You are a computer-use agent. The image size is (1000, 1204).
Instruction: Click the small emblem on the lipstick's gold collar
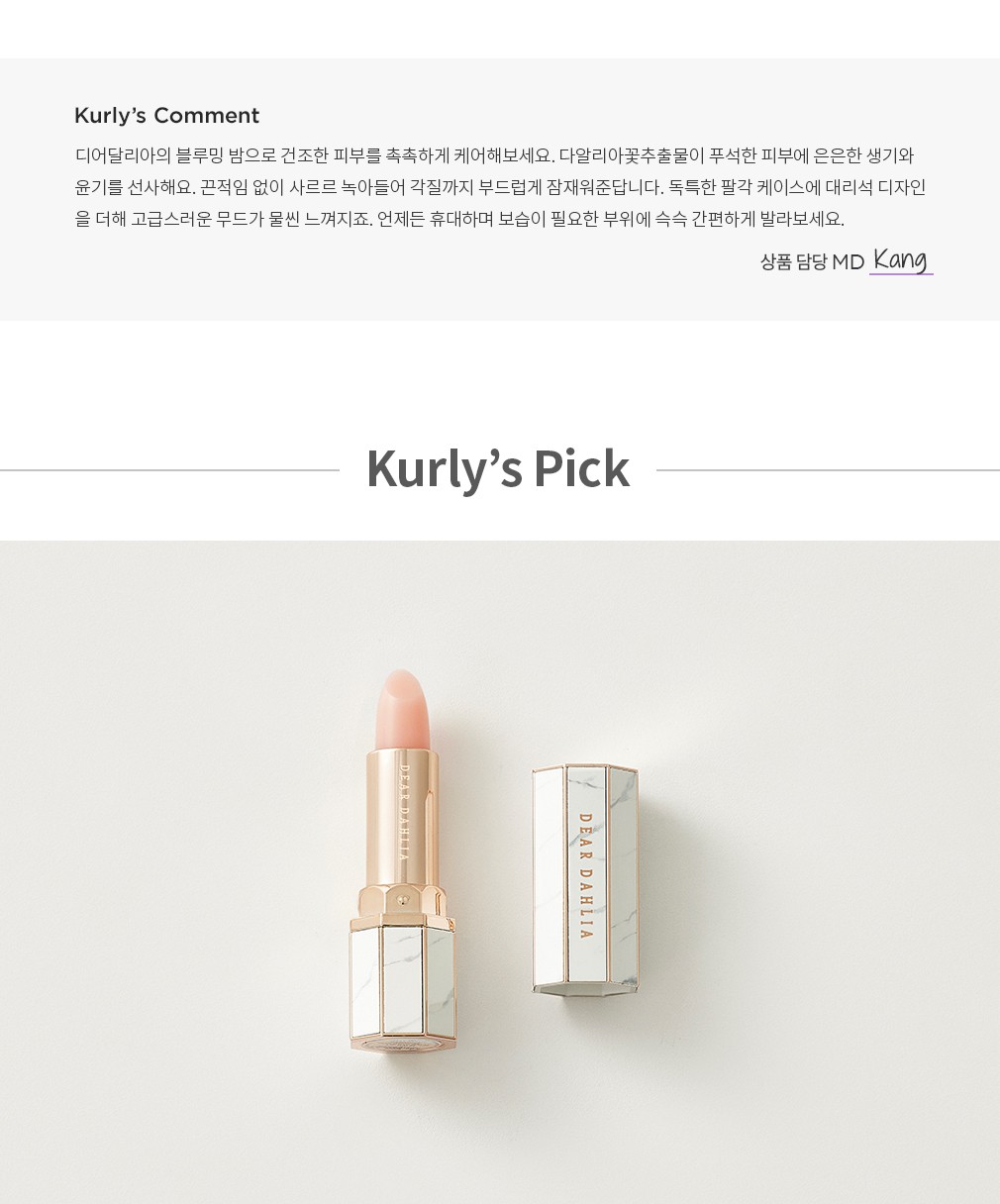pyautogui.click(x=402, y=901)
